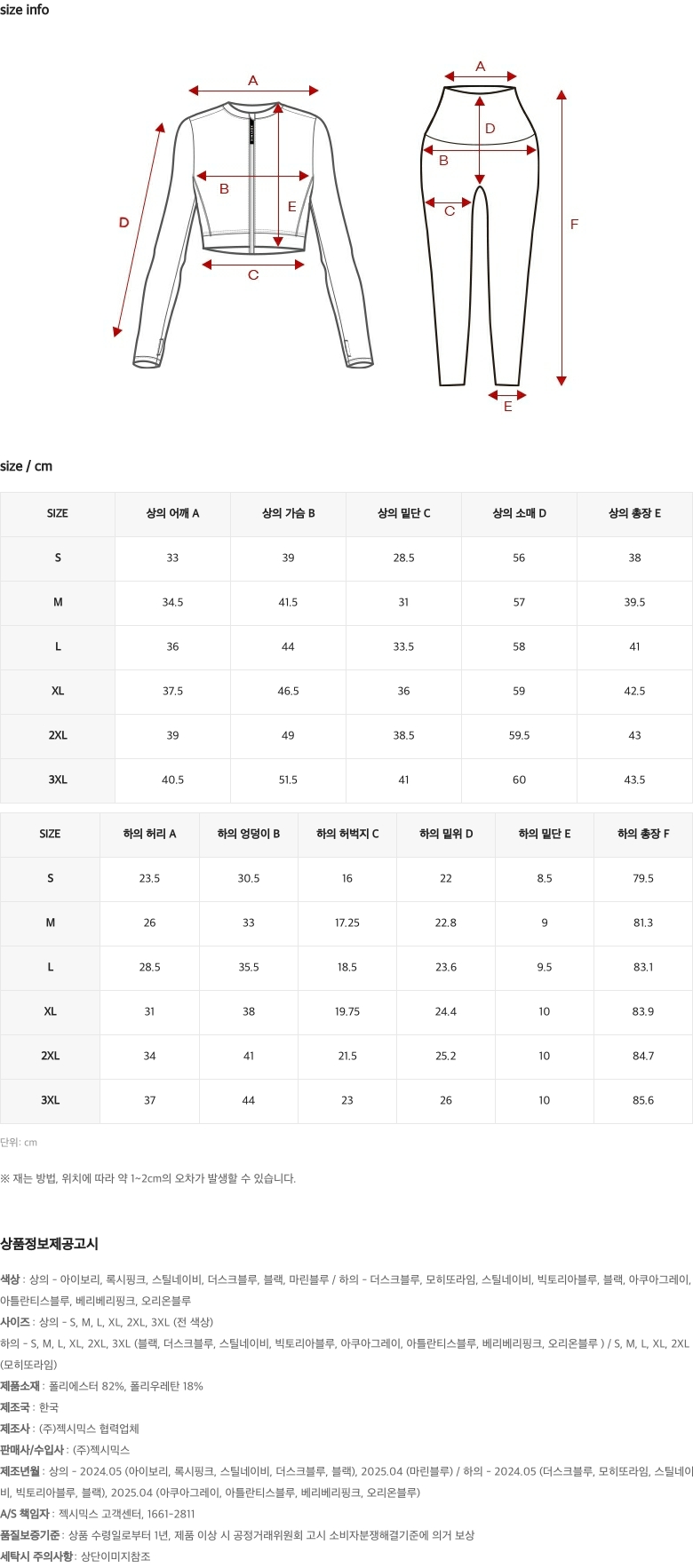693x1568 pixels.
Task: Click the thigh arrow C on leggings
Action: 449,203
